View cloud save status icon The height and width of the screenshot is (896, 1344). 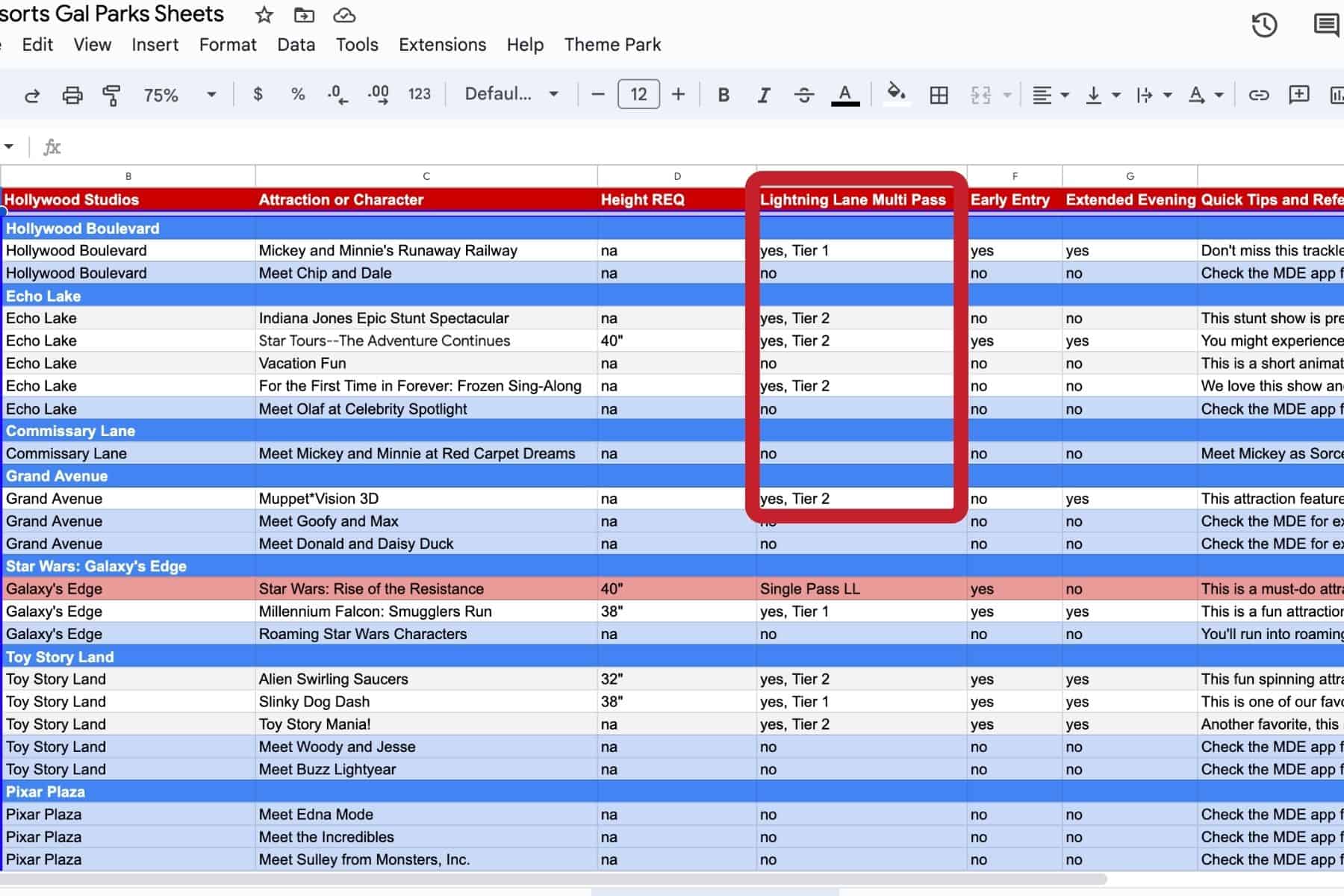tap(344, 15)
